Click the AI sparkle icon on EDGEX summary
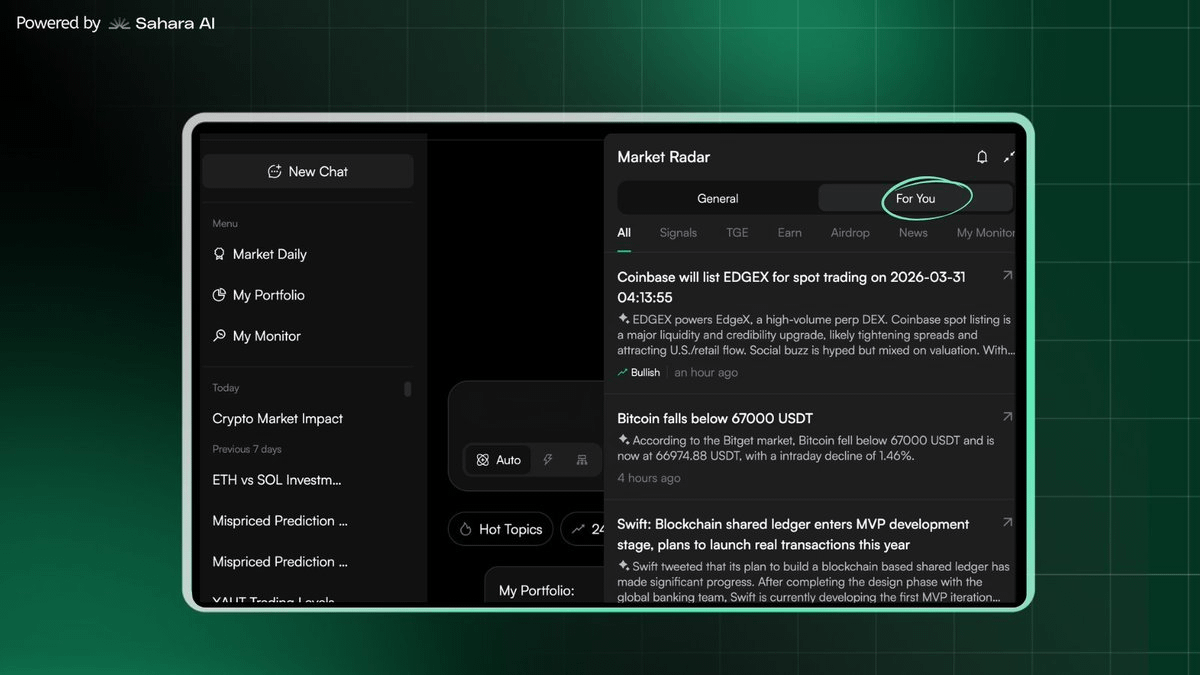Viewport: 1200px width, 675px height. (623, 320)
